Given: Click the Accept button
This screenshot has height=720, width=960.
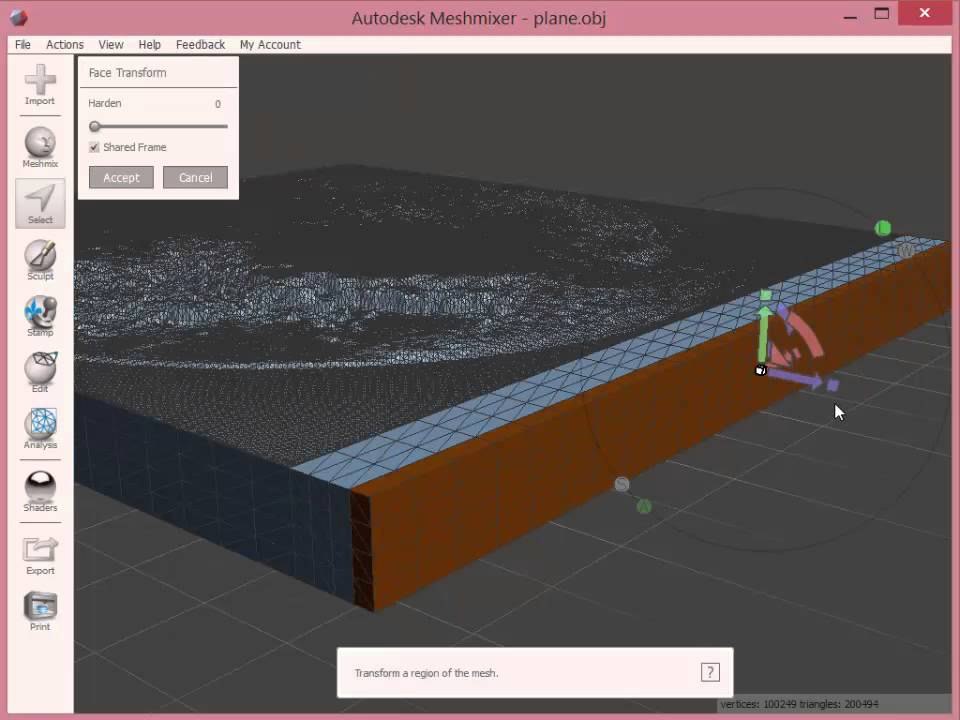Looking at the screenshot, I should point(121,178).
